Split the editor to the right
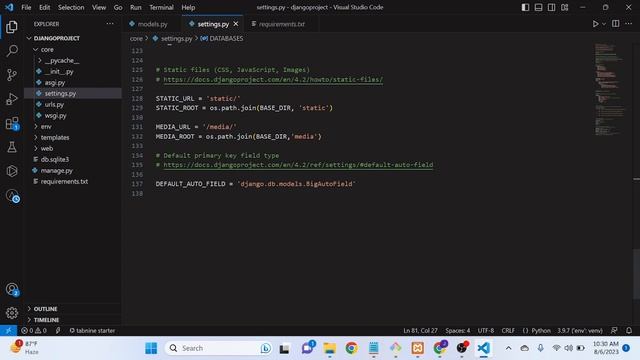 click(616, 24)
